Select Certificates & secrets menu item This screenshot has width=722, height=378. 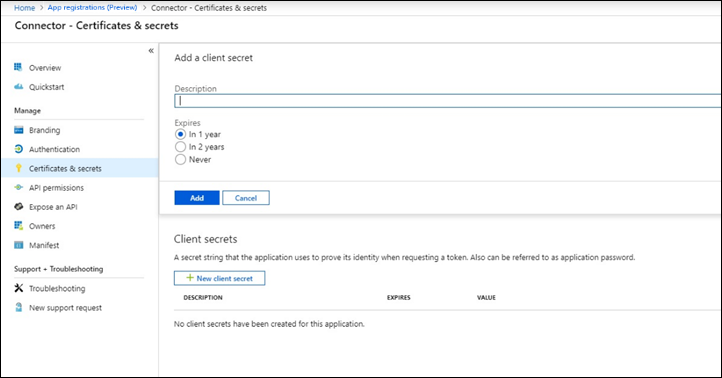[80, 168]
